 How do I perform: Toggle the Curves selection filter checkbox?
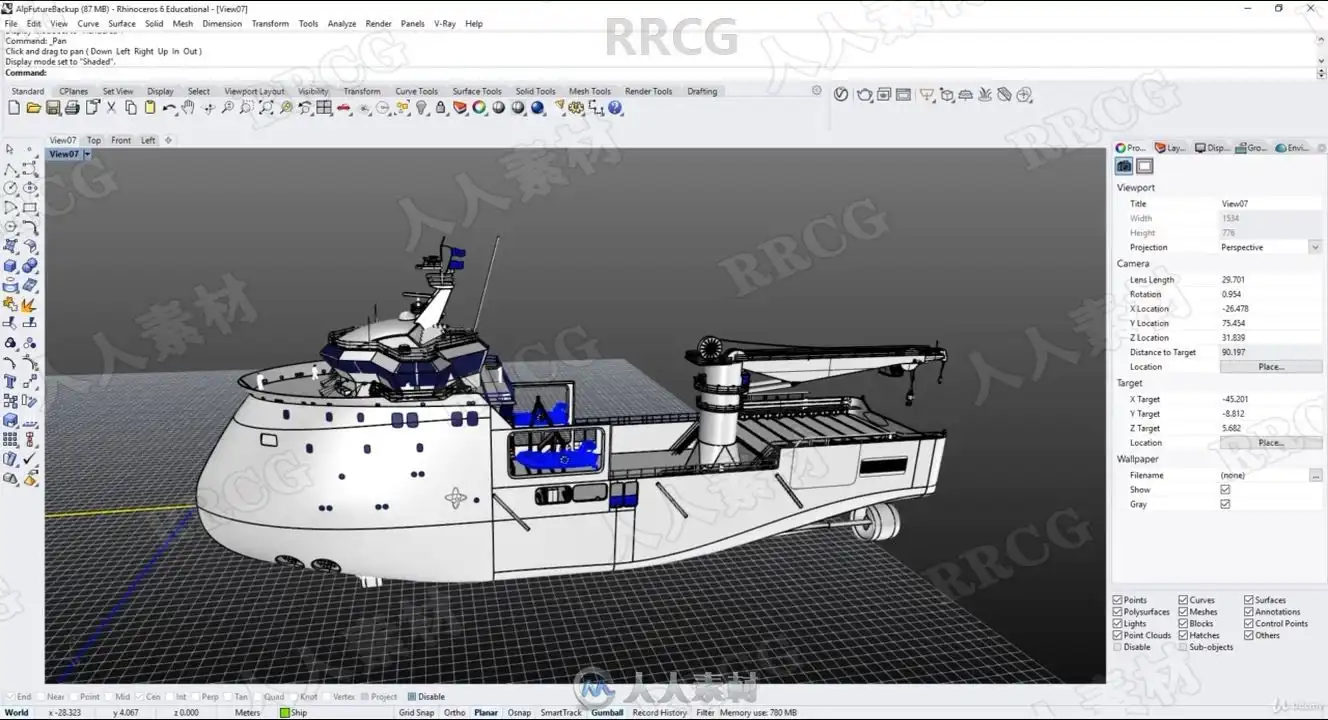click(1184, 600)
